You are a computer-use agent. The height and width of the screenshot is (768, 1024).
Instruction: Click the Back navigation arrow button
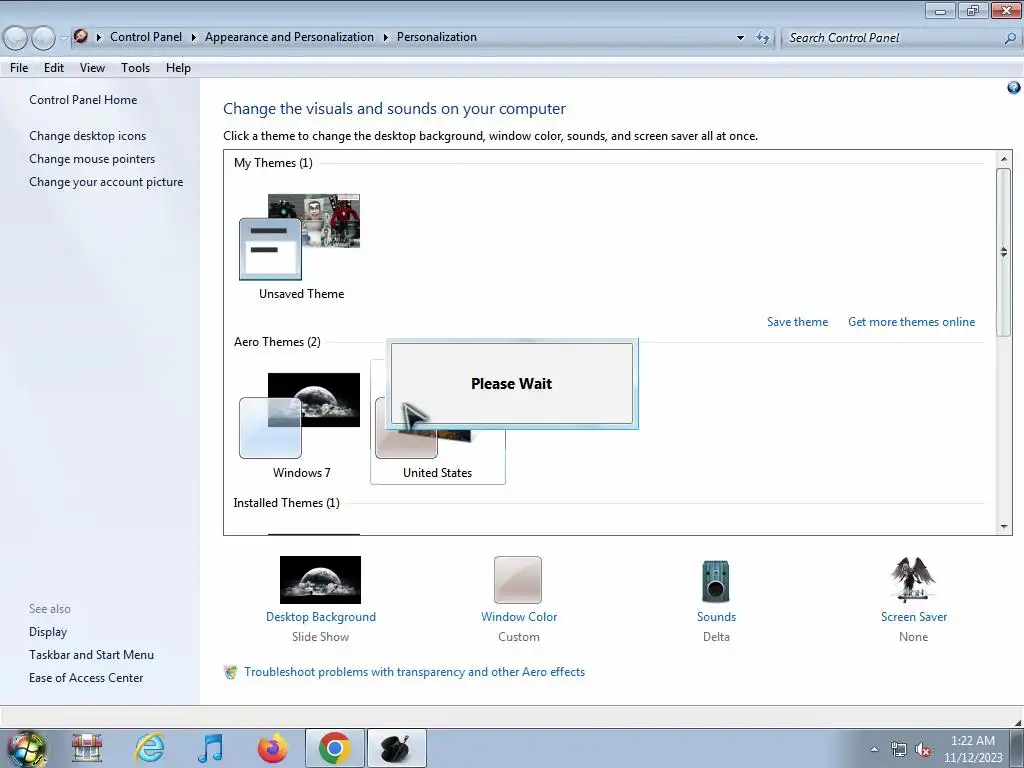pos(16,38)
